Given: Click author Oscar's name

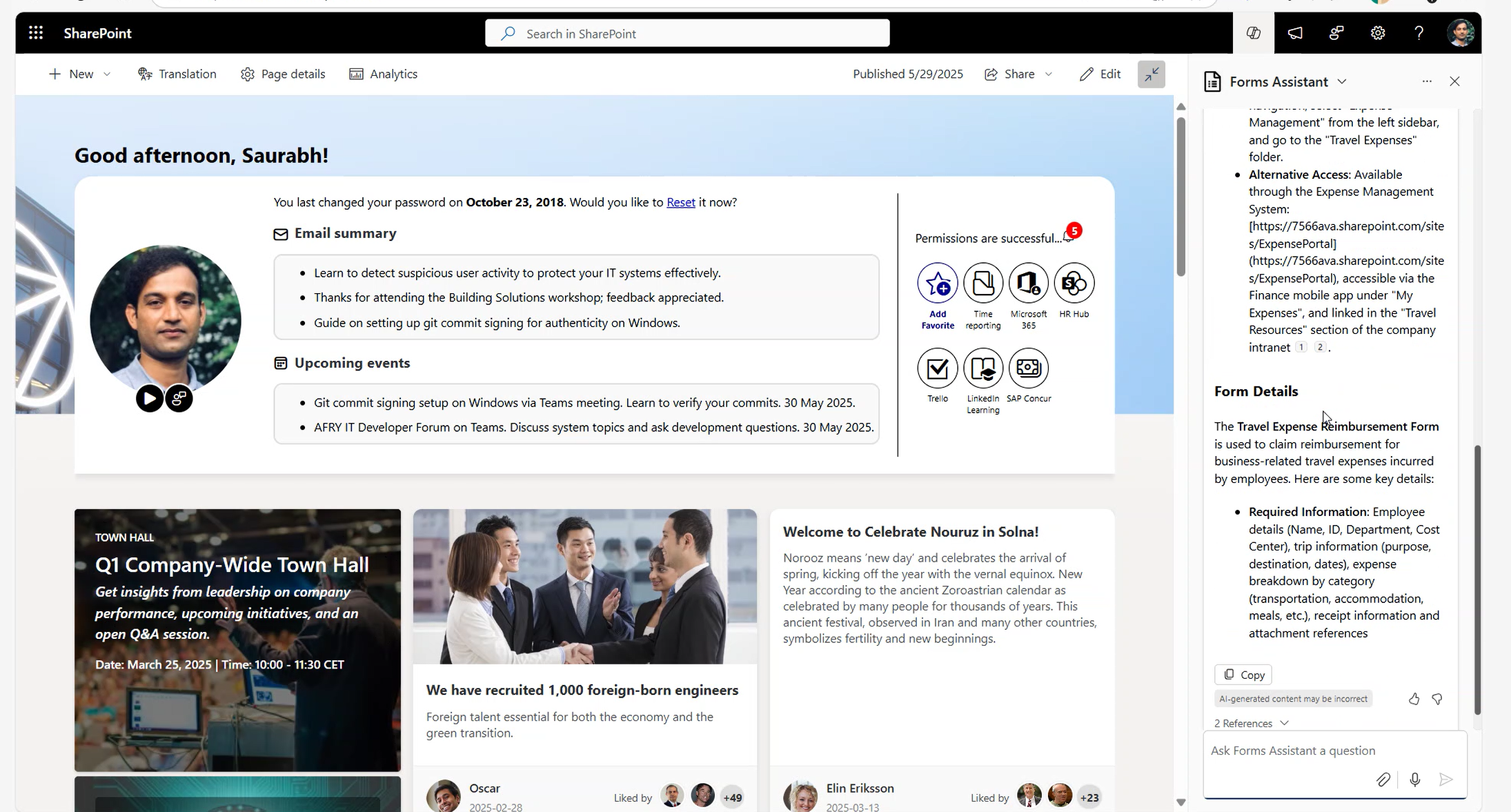Looking at the screenshot, I should (x=484, y=788).
